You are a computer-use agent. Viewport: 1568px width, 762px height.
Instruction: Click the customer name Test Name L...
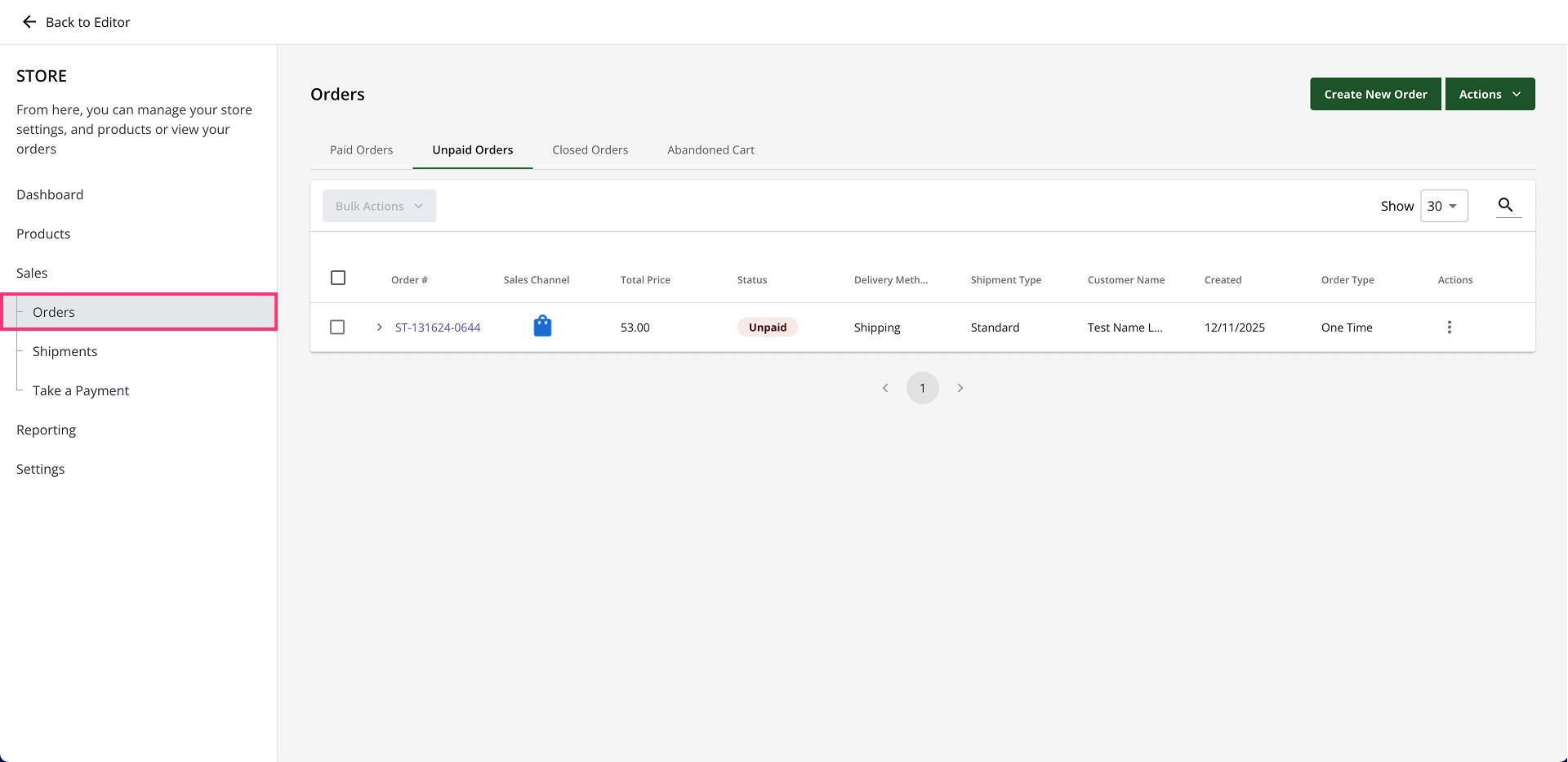click(1125, 328)
